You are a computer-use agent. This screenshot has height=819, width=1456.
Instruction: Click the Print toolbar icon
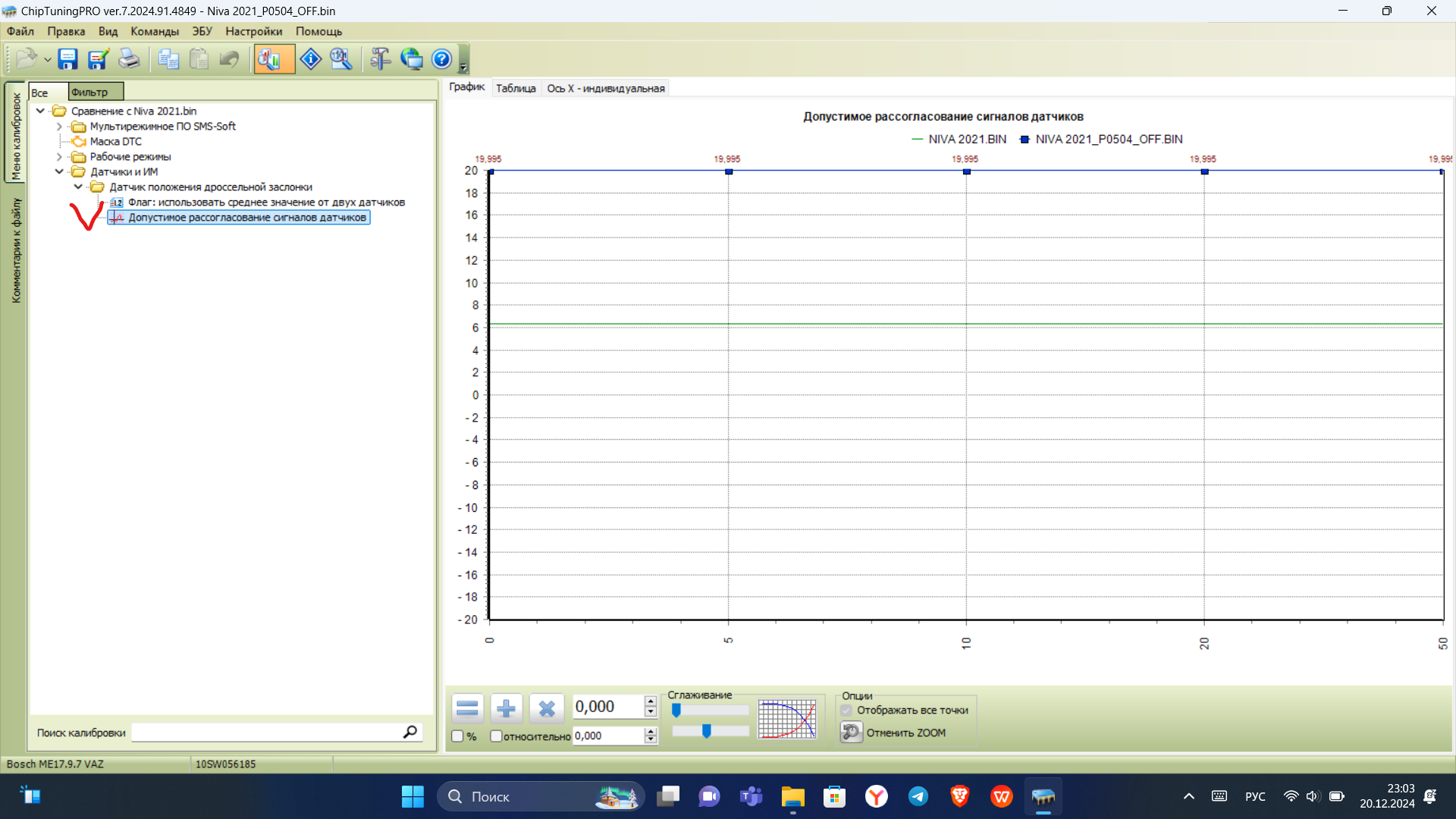tap(128, 59)
